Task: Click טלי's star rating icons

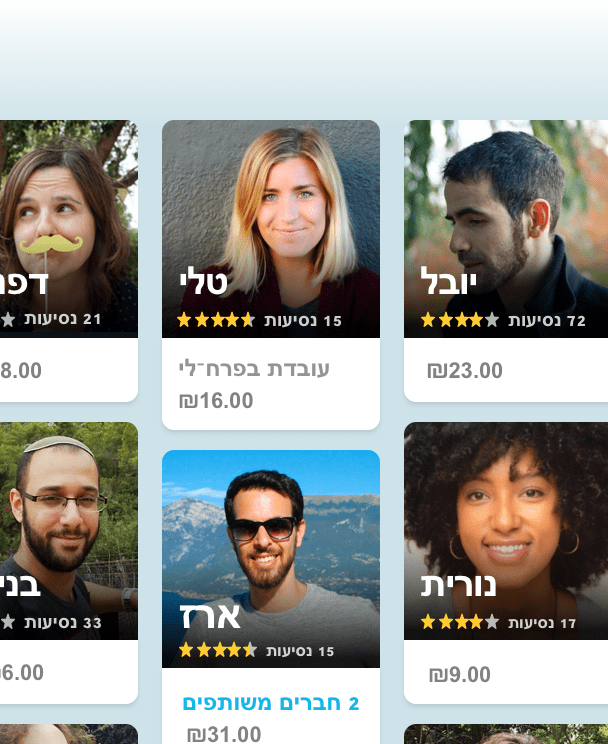Action: click(216, 320)
